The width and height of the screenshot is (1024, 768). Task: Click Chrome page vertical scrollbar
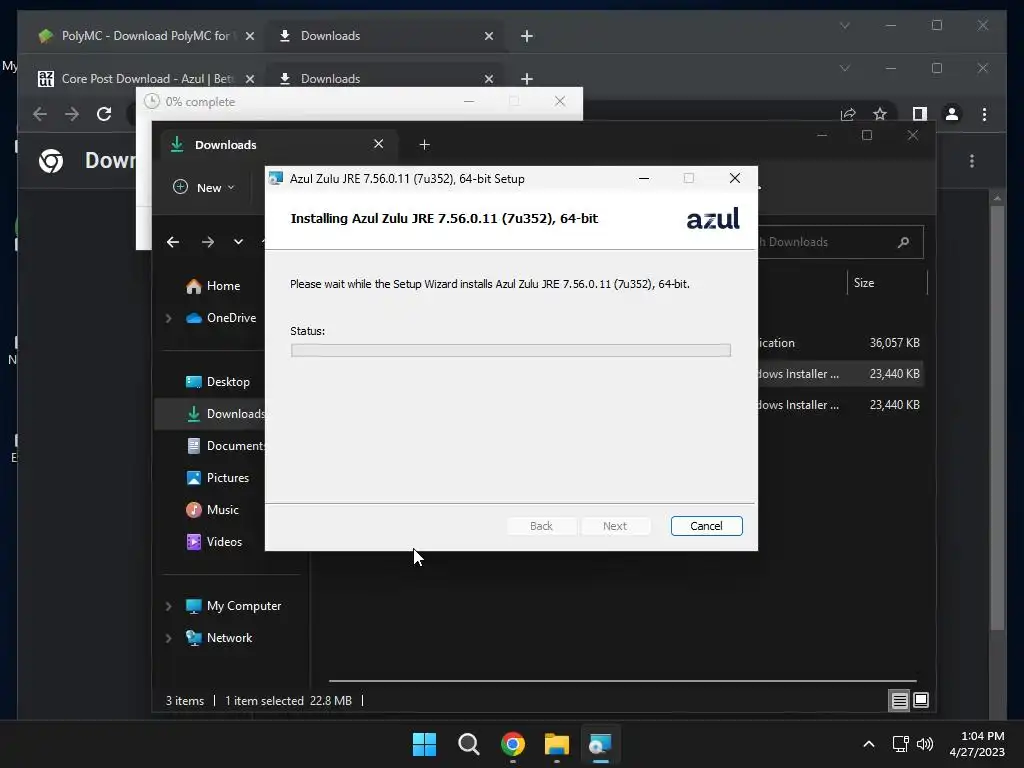pos(997,418)
